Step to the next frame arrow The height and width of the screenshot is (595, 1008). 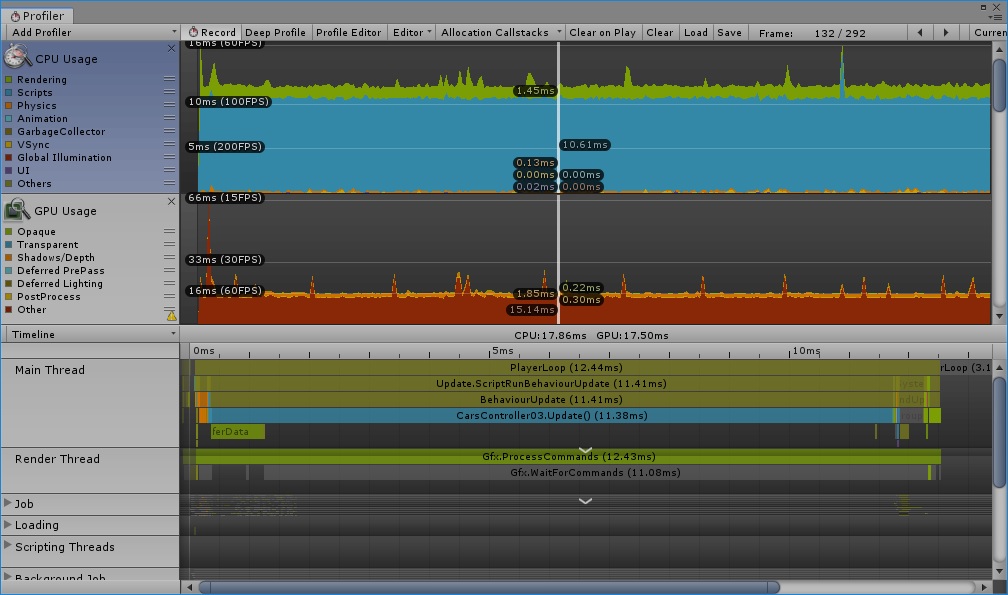pyautogui.click(x=946, y=32)
